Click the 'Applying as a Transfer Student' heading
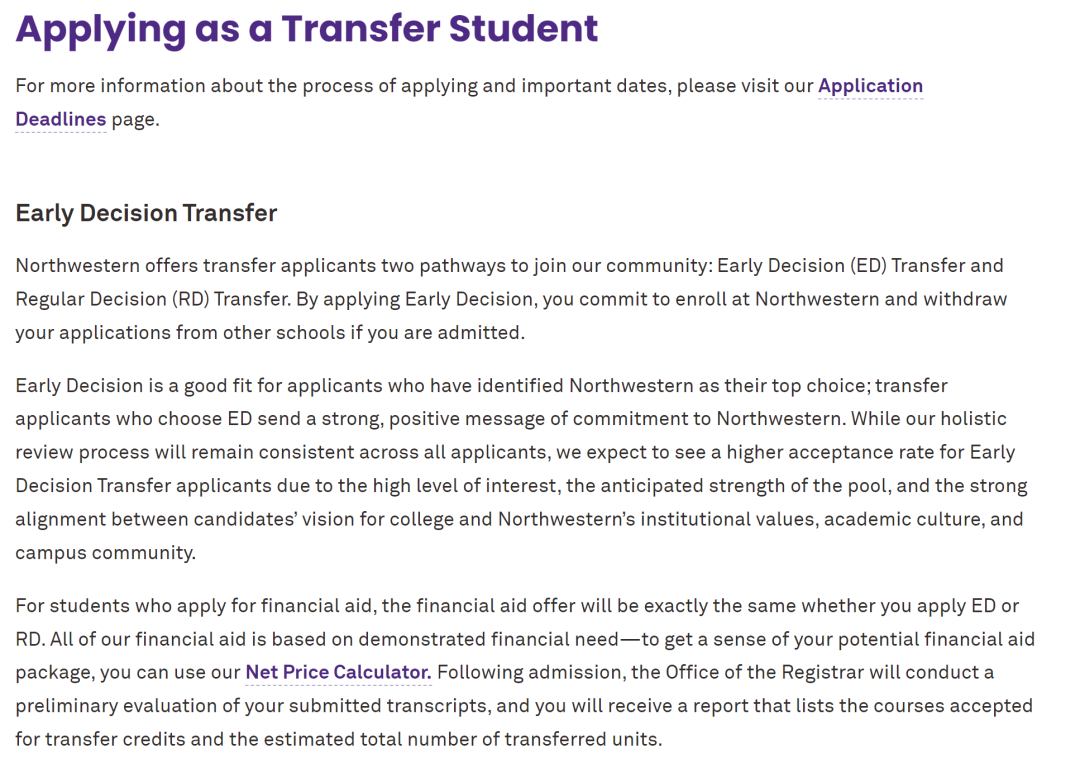The width and height of the screenshot is (1080, 763). 307,29
